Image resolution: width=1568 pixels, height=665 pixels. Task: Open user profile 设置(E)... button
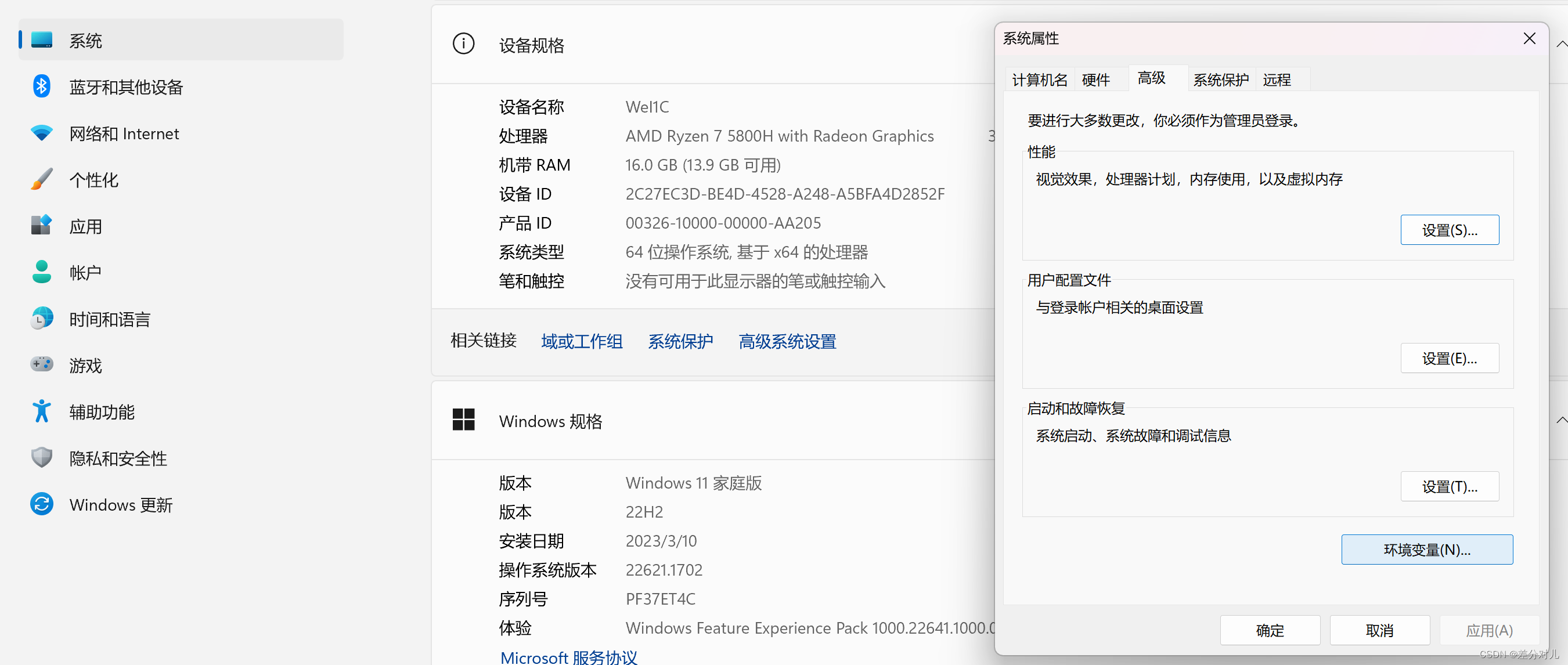(1450, 359)
